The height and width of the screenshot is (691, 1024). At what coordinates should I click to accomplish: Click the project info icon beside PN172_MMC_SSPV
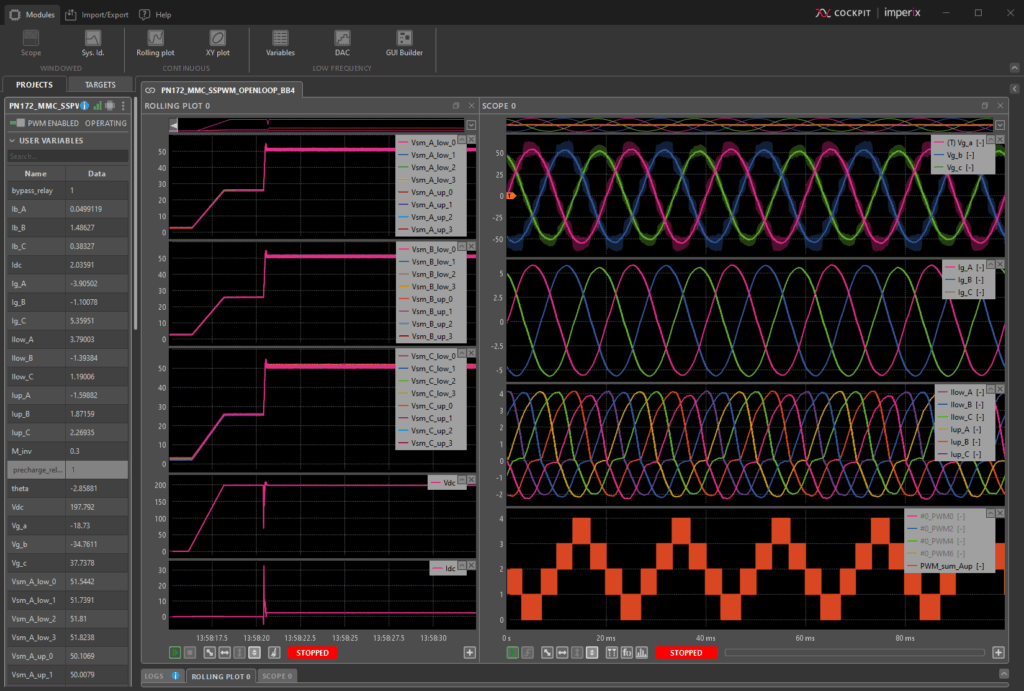click(85, 105)
